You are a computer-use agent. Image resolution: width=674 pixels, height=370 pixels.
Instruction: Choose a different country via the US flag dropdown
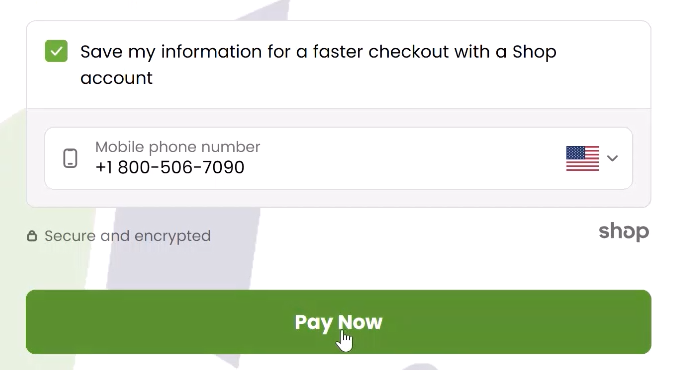592,158
